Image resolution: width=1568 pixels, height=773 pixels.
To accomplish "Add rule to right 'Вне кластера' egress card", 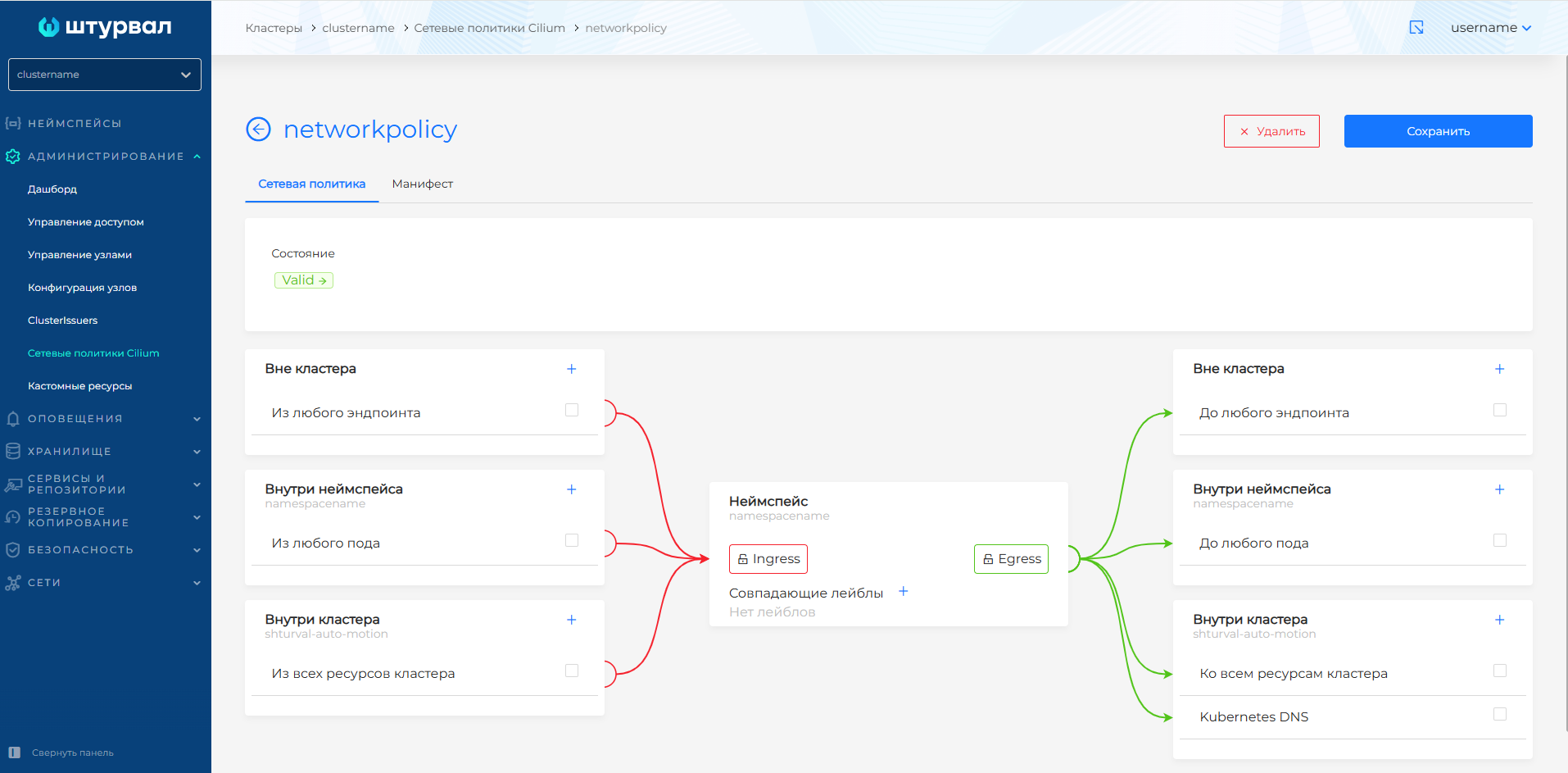I will pyautogui.click(x=1499, y=369).
